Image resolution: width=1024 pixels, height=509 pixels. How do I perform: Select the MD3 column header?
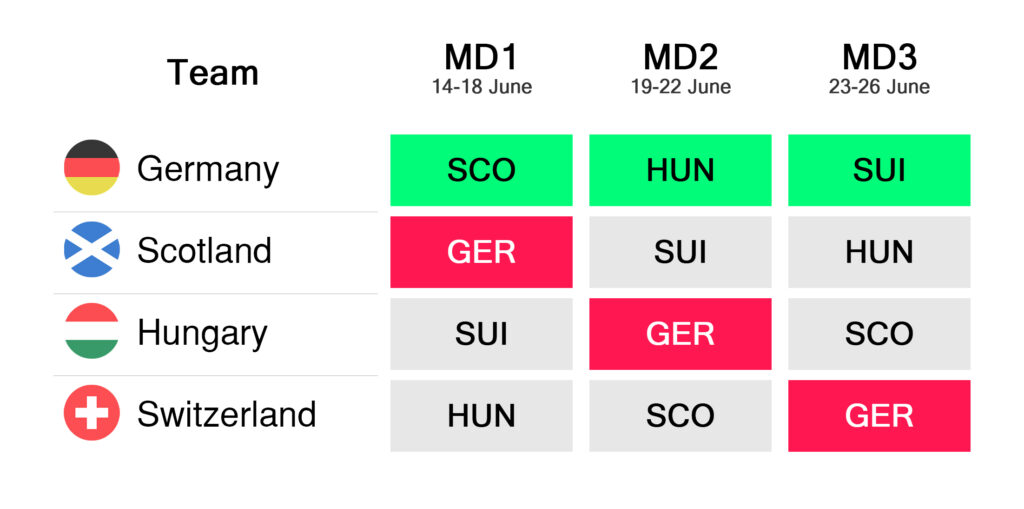(x=879, y=58)
